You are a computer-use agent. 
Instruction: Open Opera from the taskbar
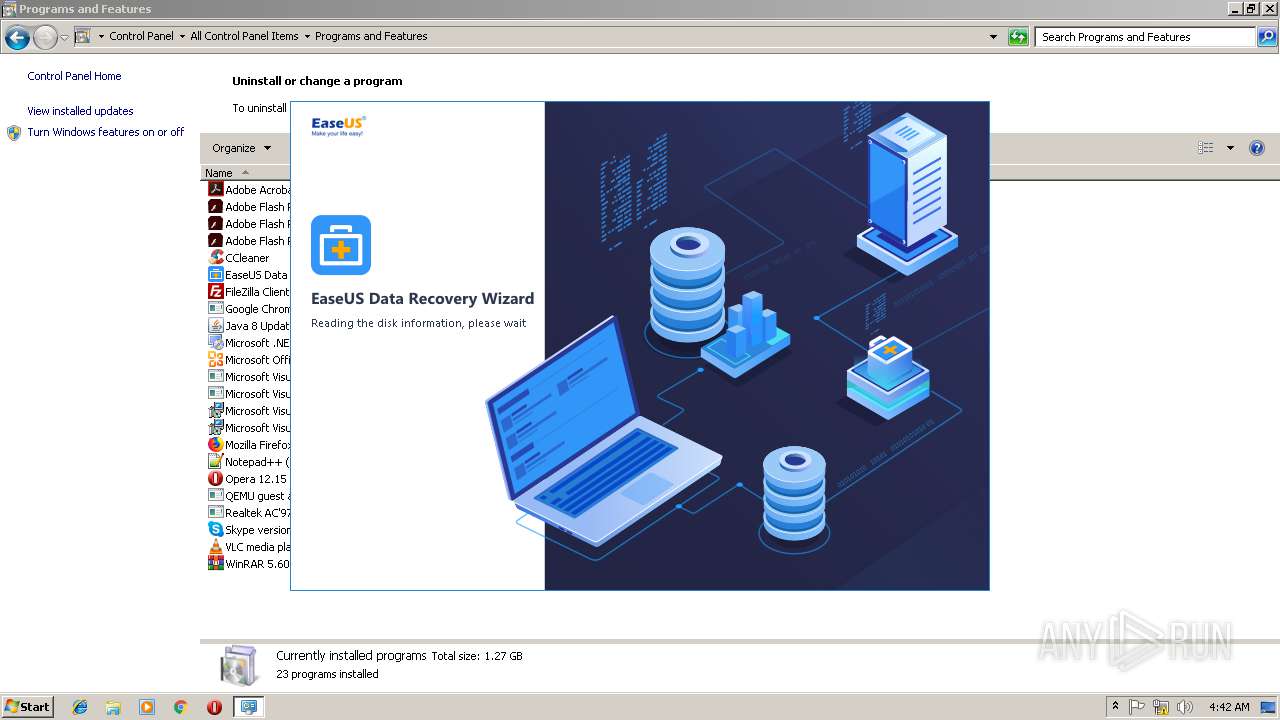(214, 707)
